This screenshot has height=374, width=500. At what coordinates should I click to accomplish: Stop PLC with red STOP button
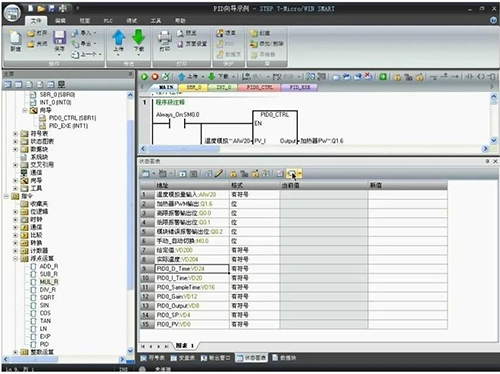pyautogui.click(x=155, y=77)
